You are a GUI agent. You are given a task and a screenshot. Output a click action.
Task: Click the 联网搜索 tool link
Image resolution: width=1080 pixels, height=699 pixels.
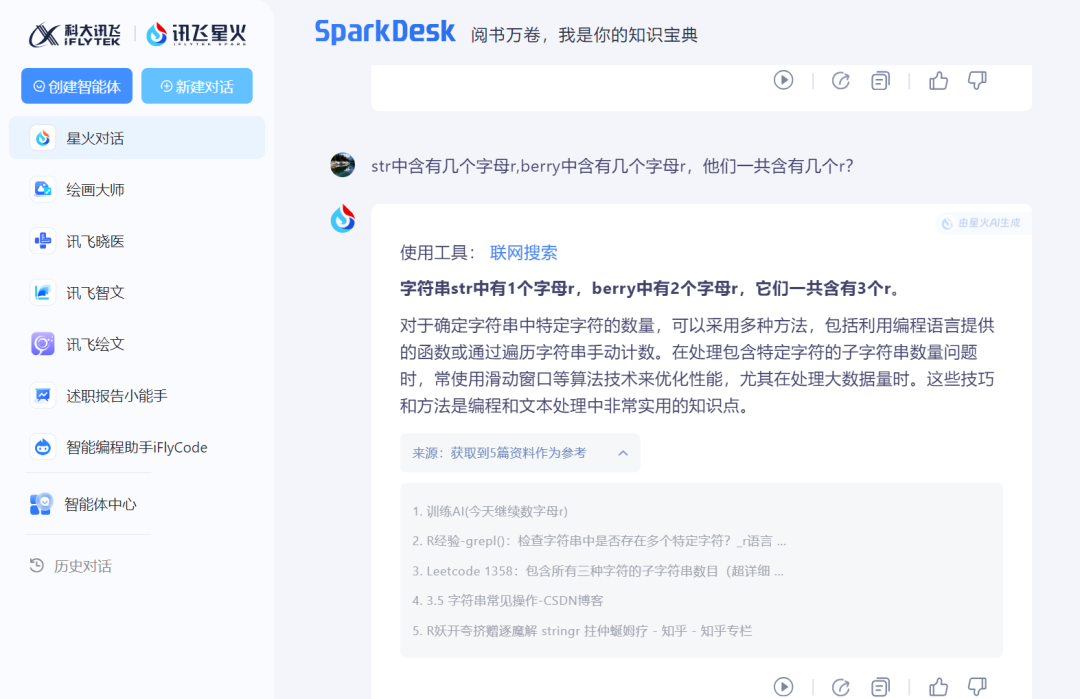pos(523,253)
